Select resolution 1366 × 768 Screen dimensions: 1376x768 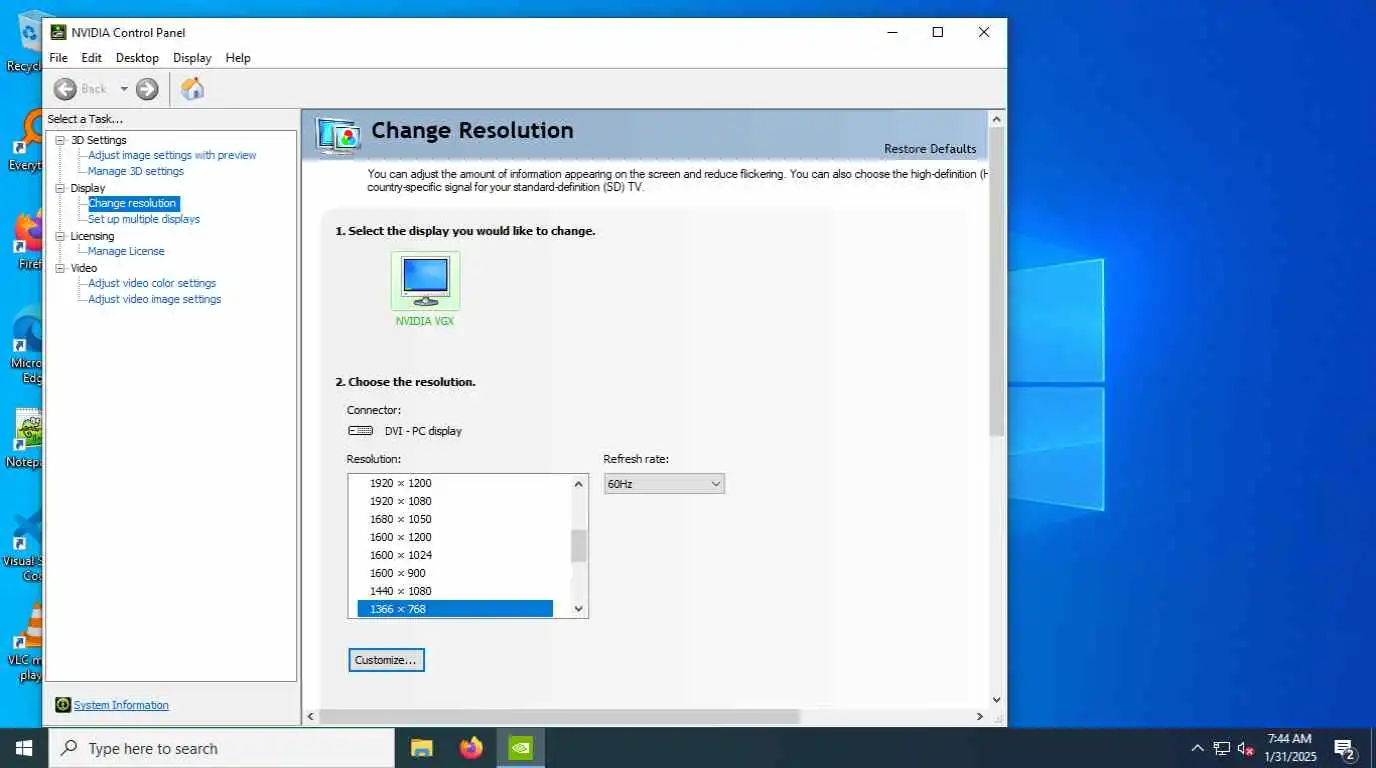point(455,609)
